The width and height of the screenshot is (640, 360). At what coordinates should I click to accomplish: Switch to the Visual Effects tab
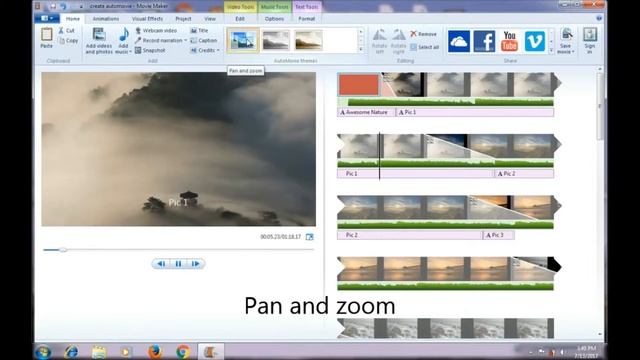147,19
